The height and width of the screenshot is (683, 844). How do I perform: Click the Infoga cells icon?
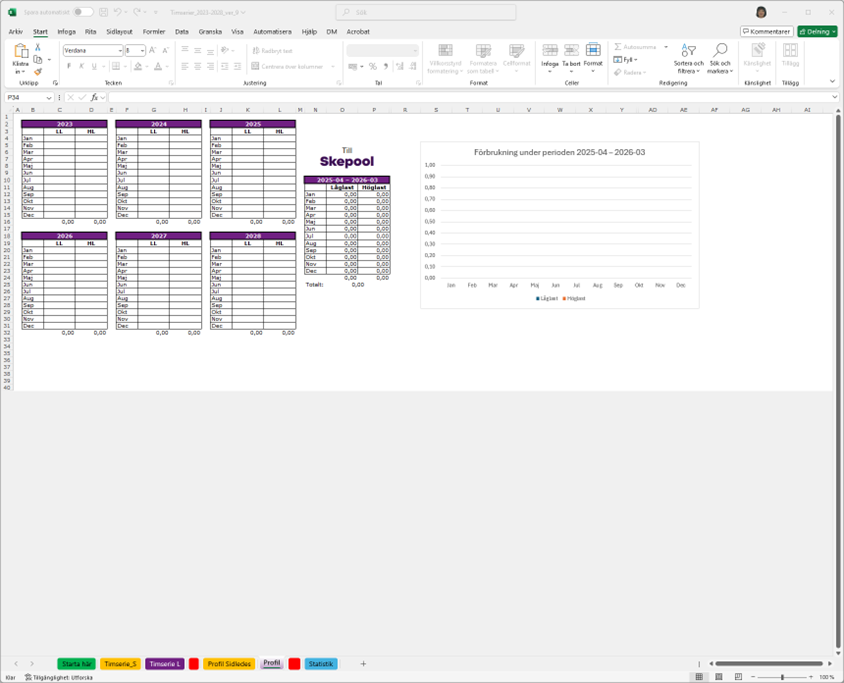550,56
